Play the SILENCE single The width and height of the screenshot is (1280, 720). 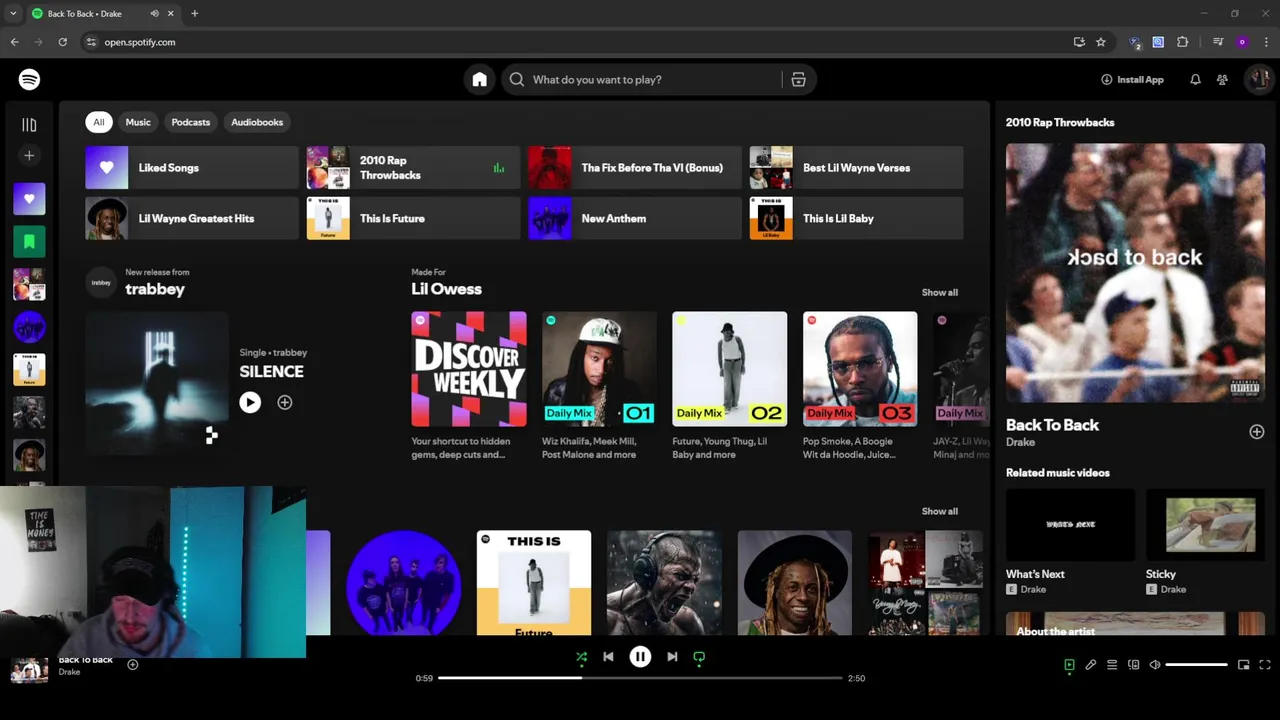(250, 402)
